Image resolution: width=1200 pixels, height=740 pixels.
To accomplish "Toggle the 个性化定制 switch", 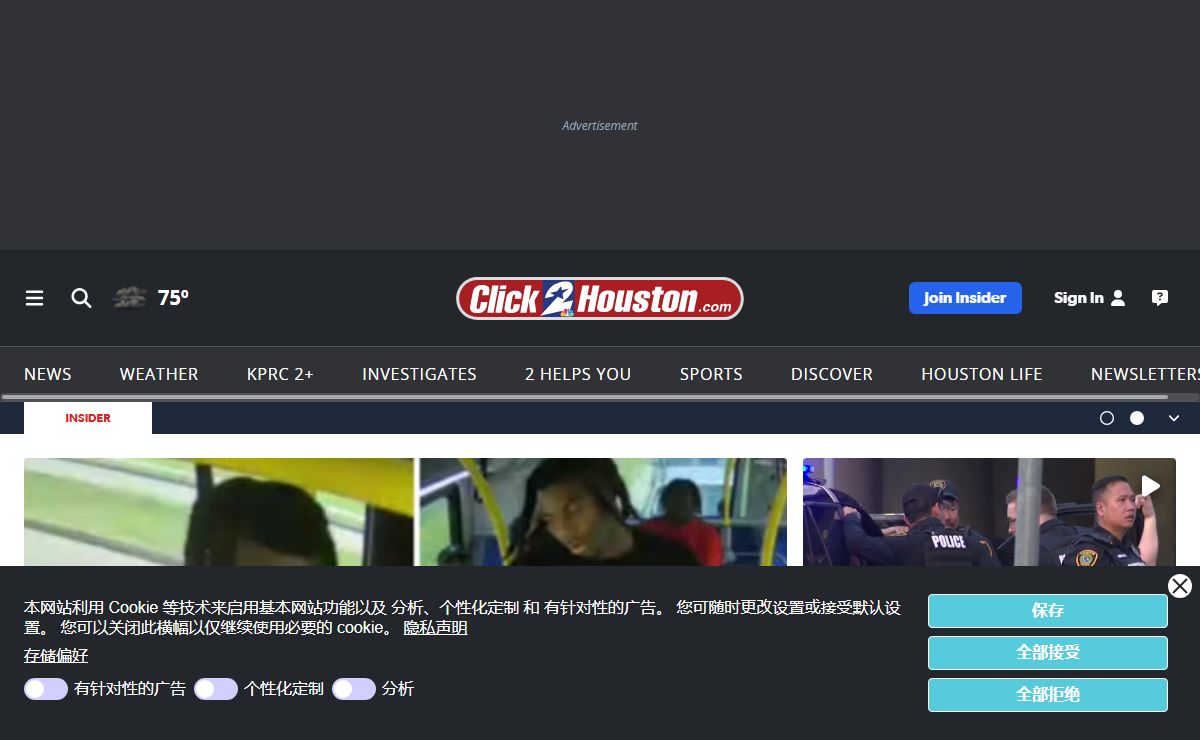I will click(216, 689).
